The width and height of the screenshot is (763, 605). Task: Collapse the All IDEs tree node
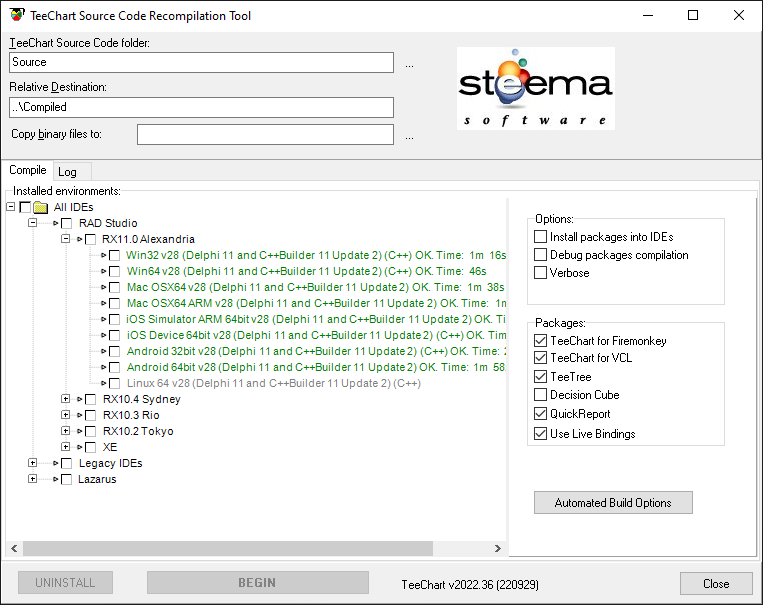(x=11, y=207)
